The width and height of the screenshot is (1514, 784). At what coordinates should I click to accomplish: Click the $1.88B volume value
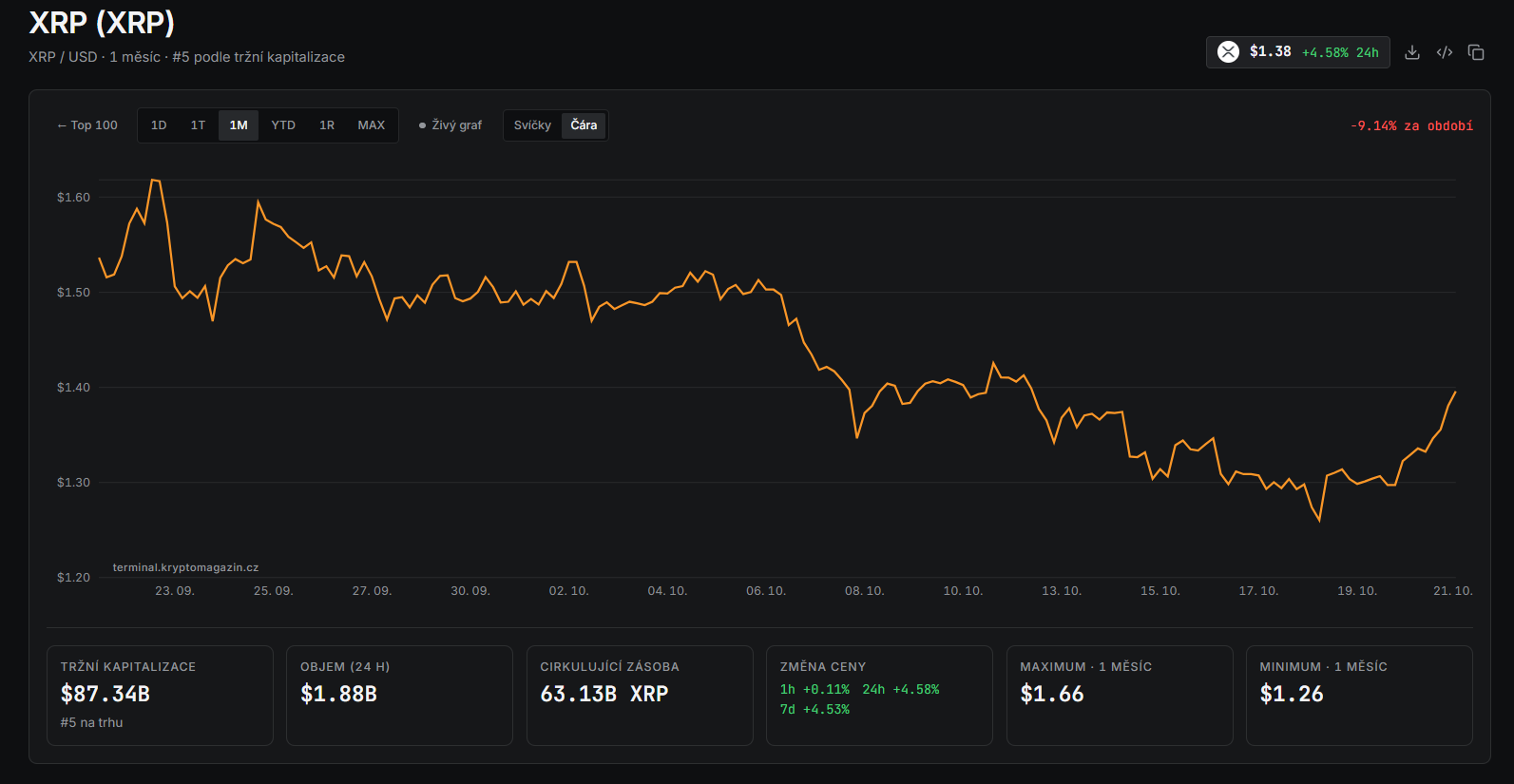(x=338, y=694)
